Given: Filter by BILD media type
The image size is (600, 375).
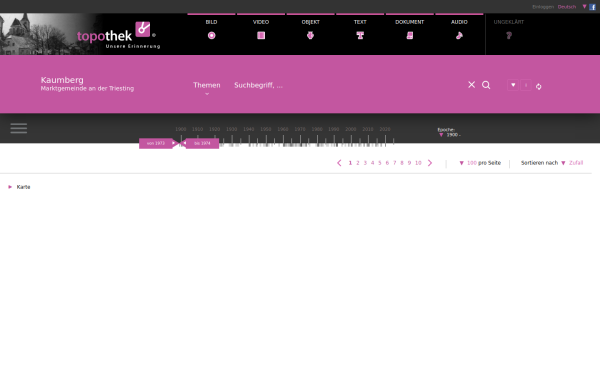Looking at the screenshot, I should (211, 31).
